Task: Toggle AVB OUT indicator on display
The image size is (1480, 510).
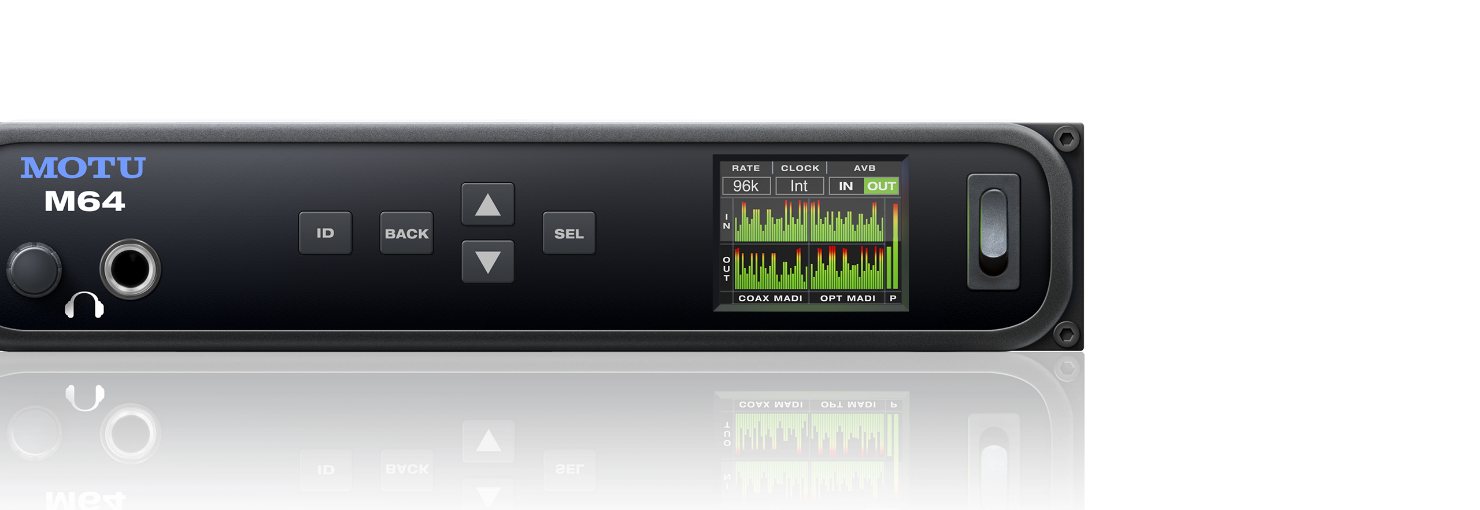Action: [x=881, y=186]
